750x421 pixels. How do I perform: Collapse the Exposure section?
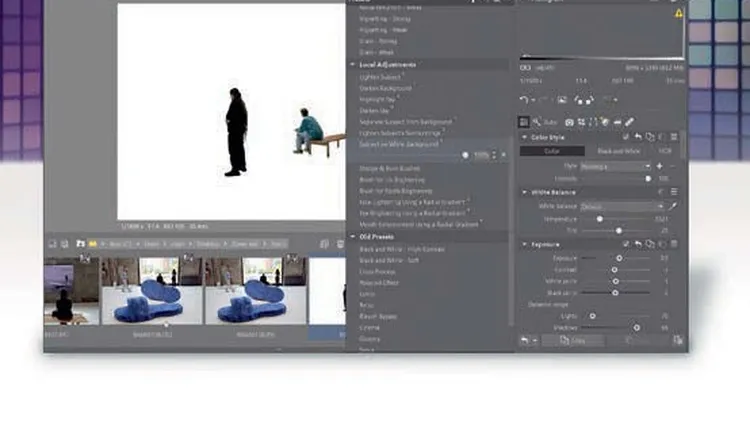point(524,244)
